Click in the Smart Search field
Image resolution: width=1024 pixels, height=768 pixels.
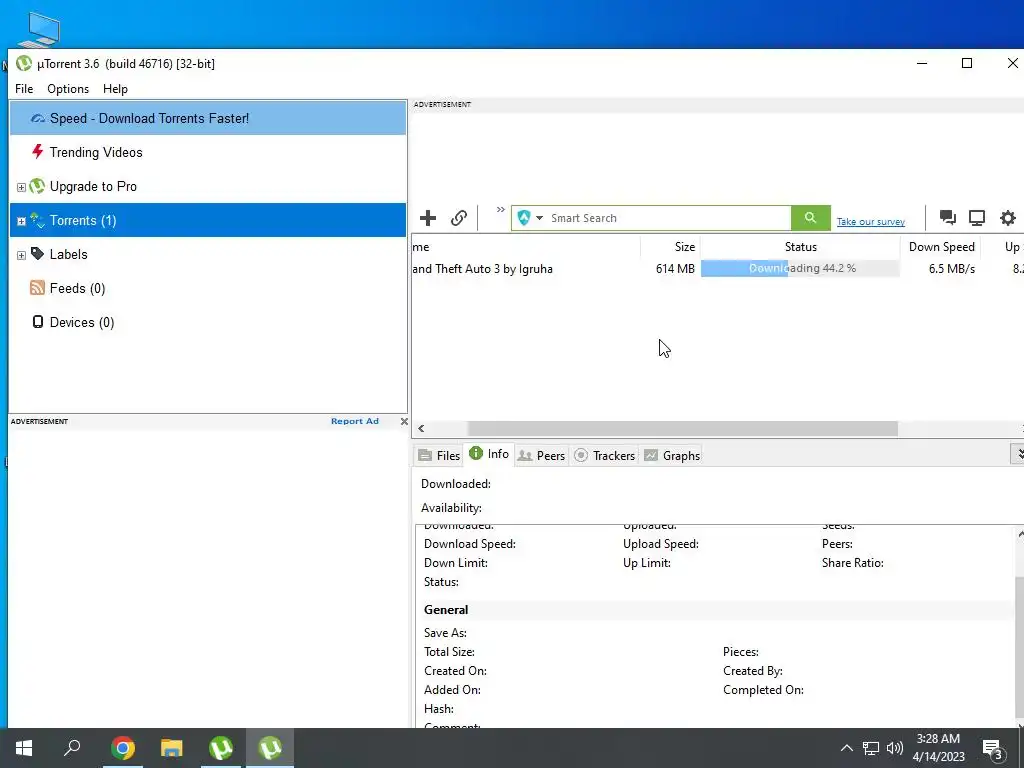coord(668,218)
